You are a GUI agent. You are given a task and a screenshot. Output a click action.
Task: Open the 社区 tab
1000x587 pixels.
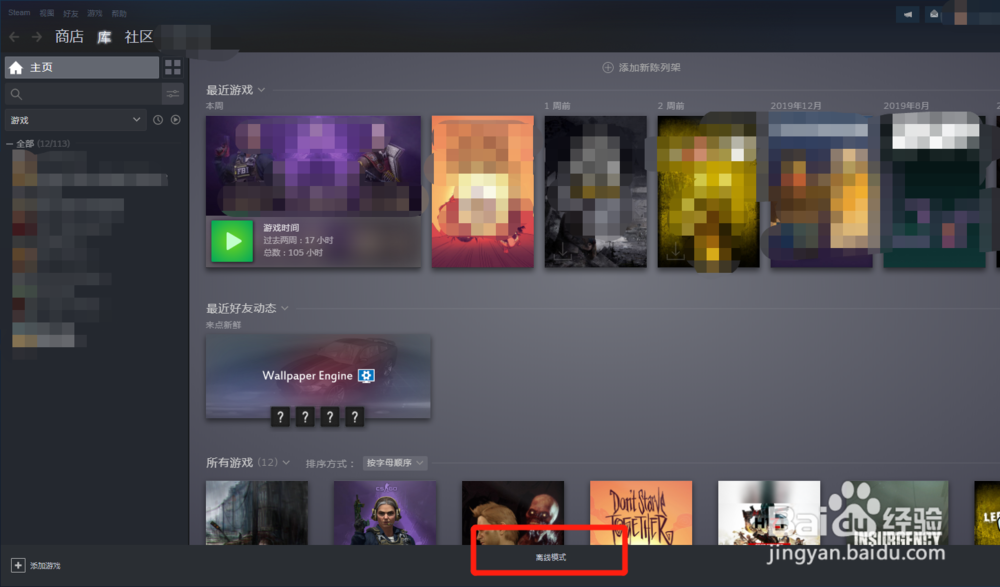(x=139, y=37)
